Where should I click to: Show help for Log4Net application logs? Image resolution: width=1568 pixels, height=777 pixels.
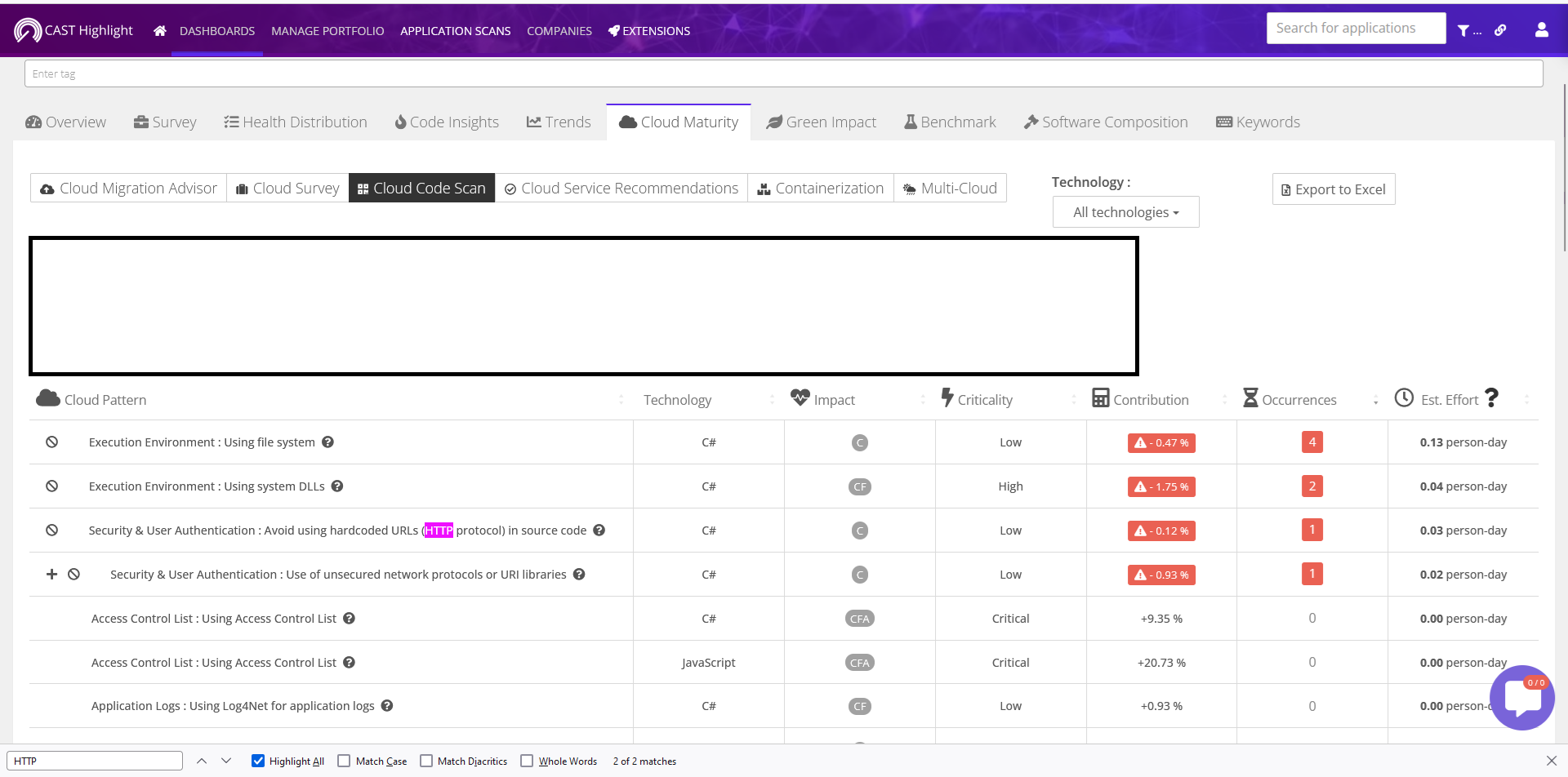click(x=387, y=706)
